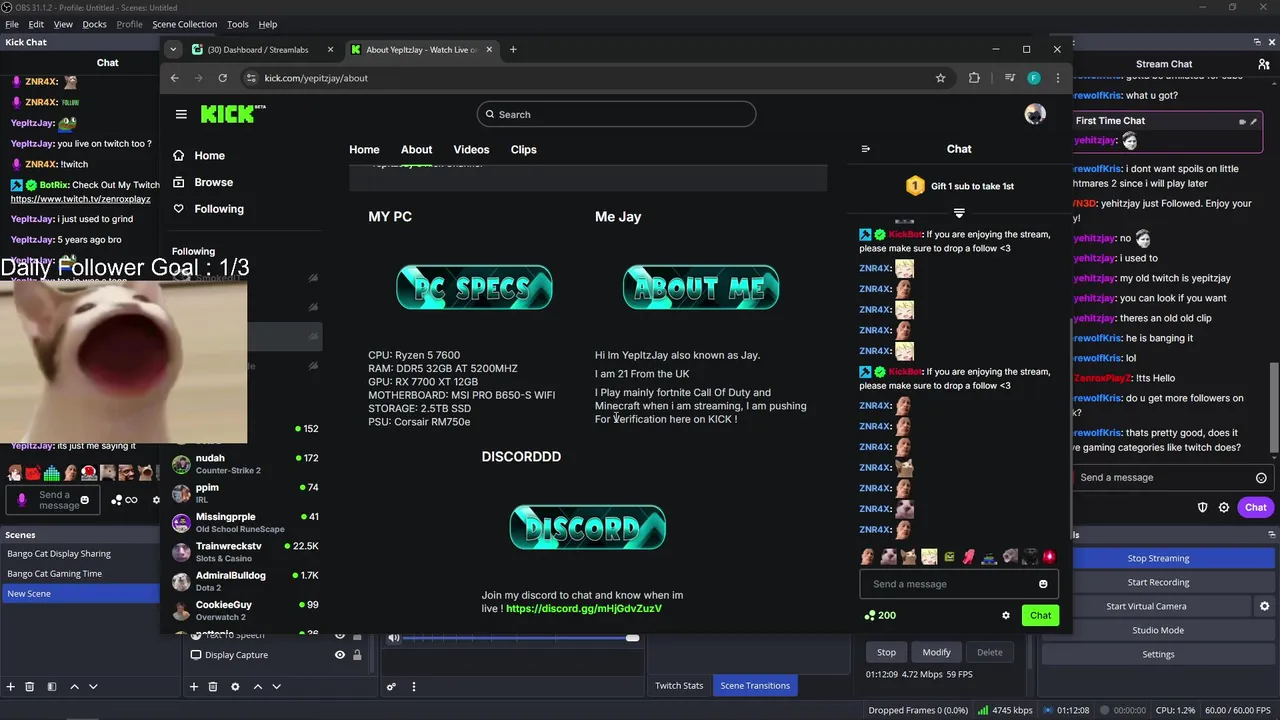Select Bango Cat Gaming Time scene
Screen dimensions: 1280x720
pyautogui.click(x=80, y=574)
